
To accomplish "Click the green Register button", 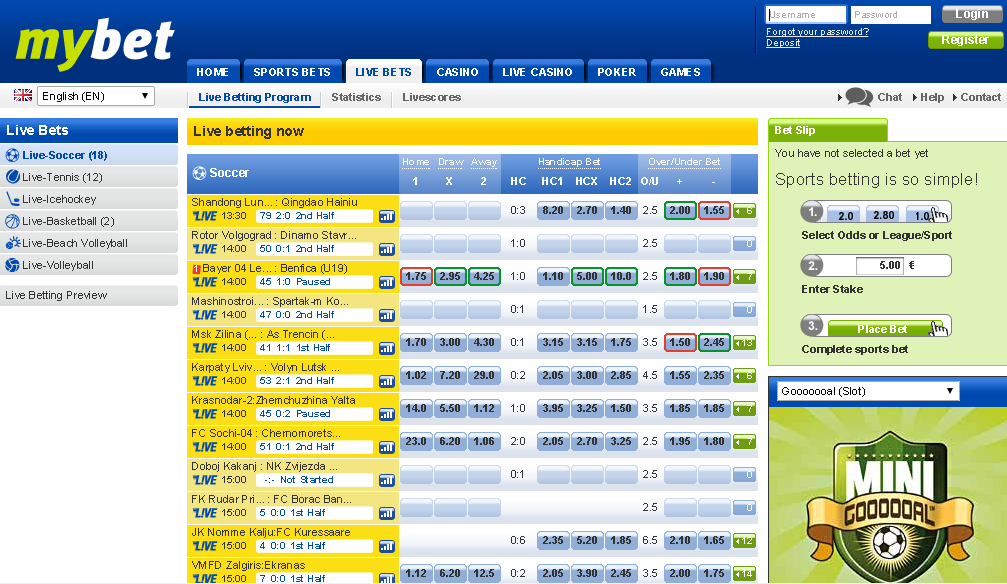I will pos(964,40).
